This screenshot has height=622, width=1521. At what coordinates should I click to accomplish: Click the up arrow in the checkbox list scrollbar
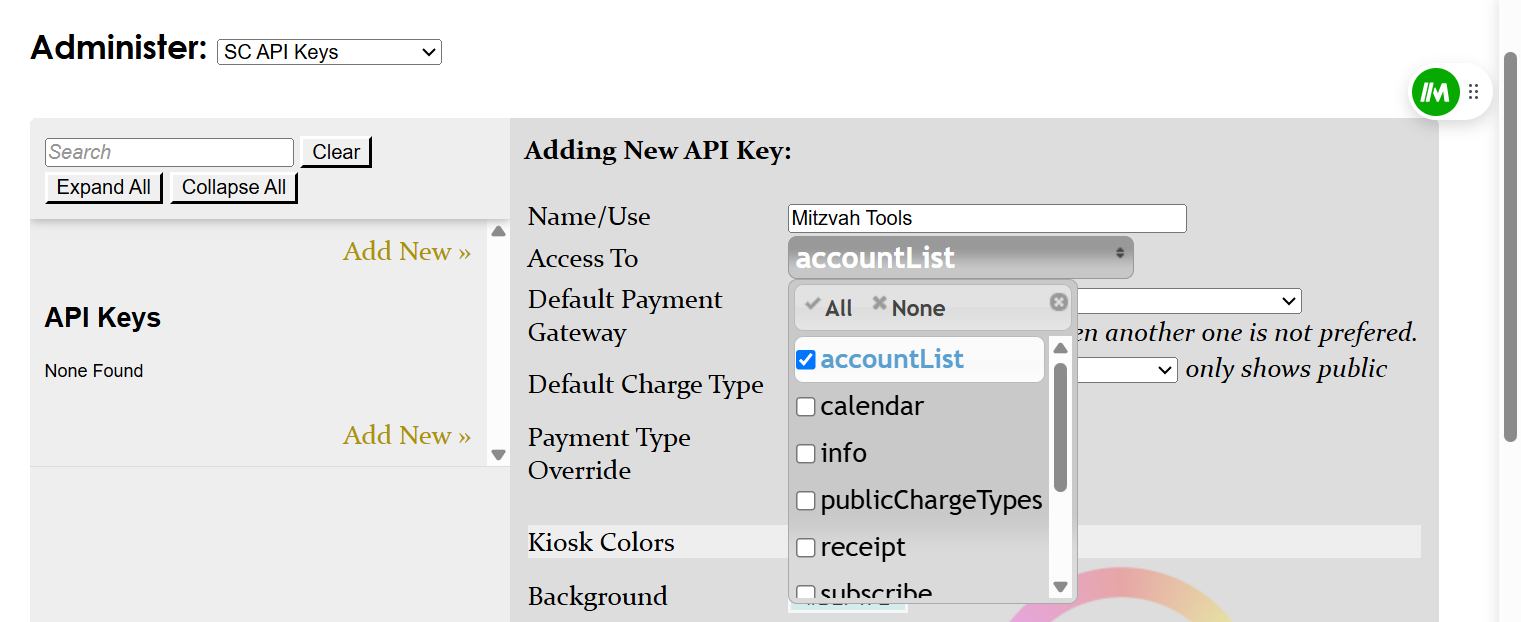point(1060,347)
